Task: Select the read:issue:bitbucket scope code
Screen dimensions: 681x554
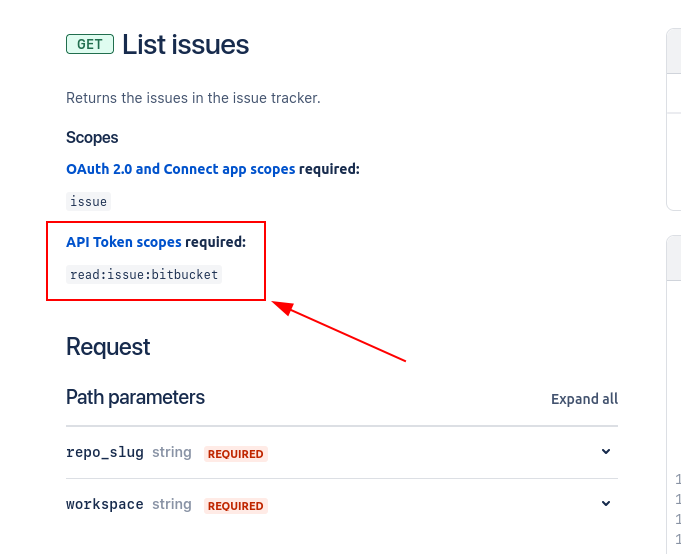Action: pos(144,274)
